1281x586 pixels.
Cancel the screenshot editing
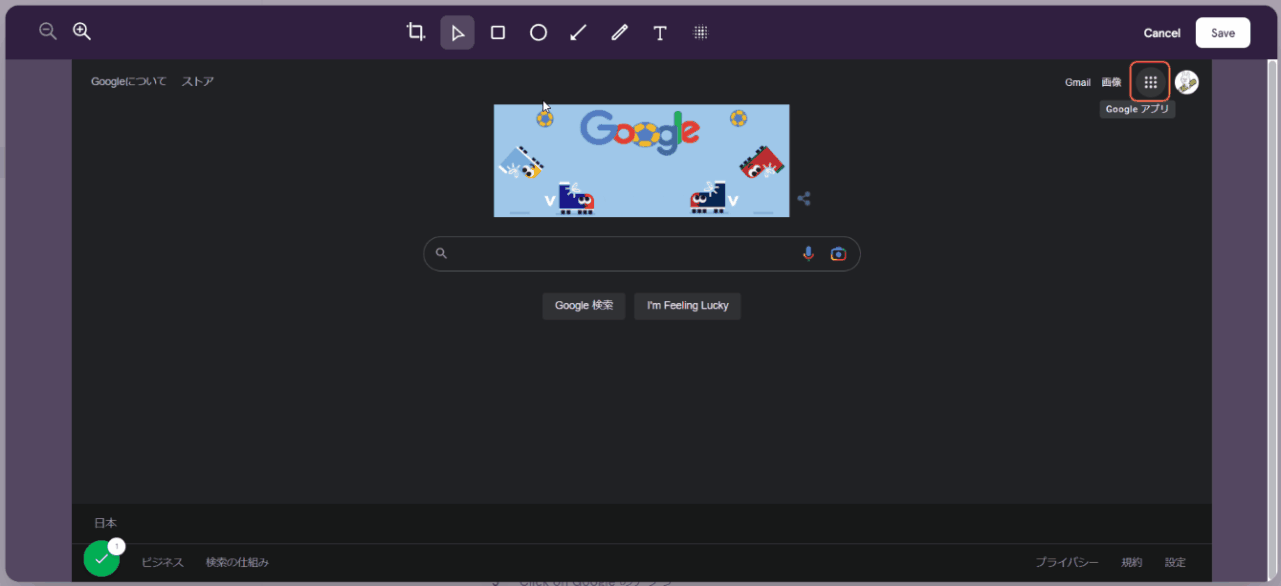1162,33
